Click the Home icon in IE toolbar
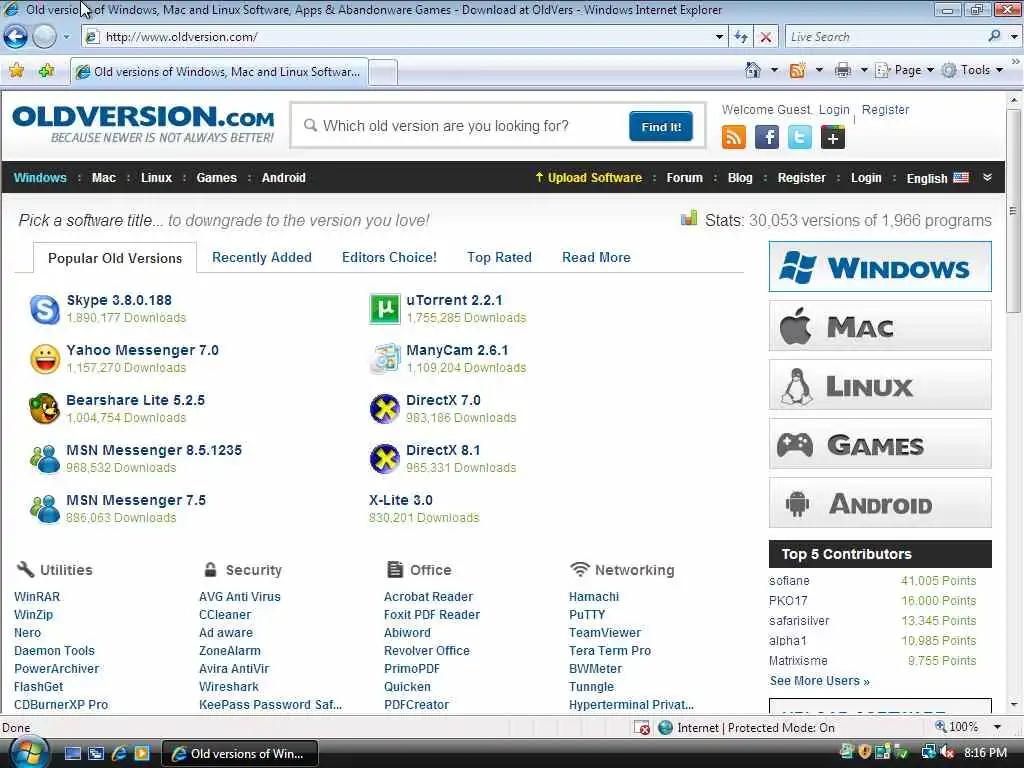This screenshot has height=768, width=1024. click(753, 70)
